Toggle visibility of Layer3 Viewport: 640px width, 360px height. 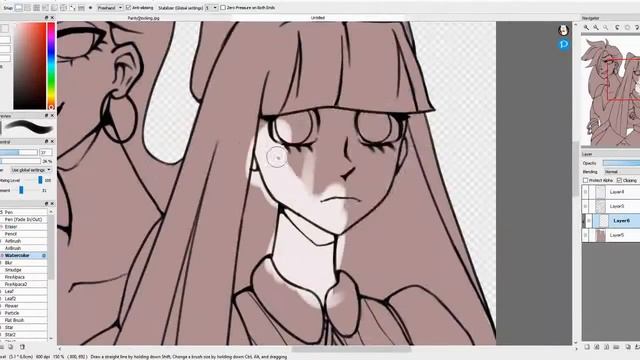(585, 206)
